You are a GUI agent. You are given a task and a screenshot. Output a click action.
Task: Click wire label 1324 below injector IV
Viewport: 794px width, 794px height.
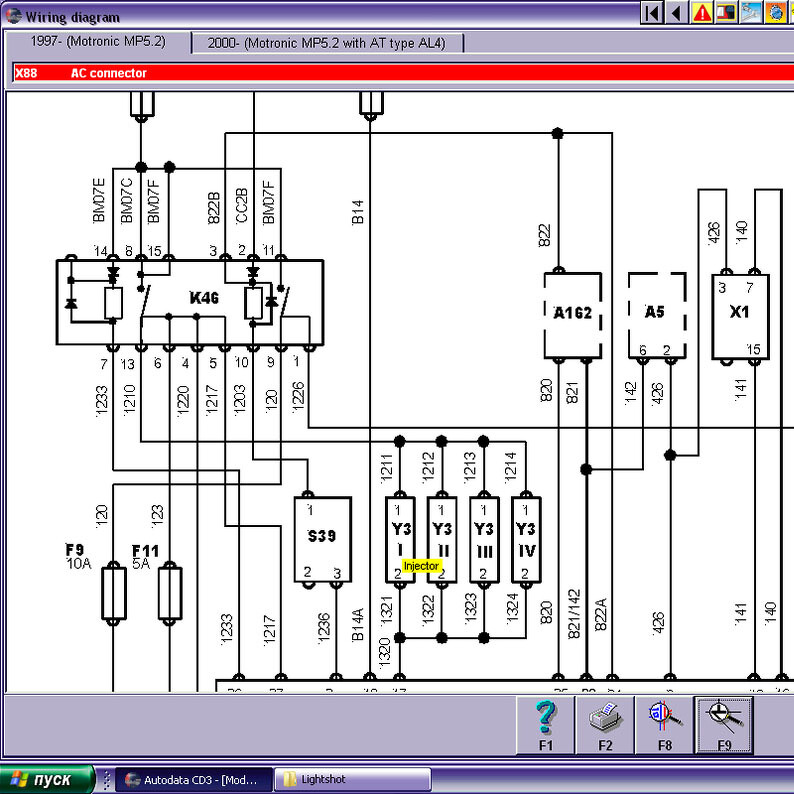pyautogui.click(x=512, y=609)
